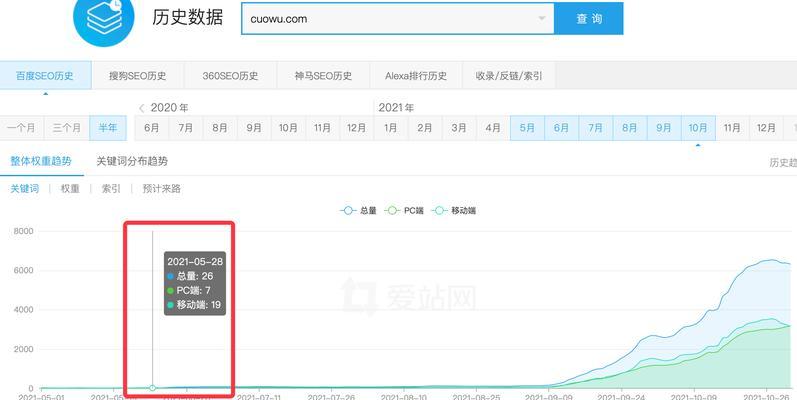Click the 2021-05-28 data point marker
The height and width of the screenshot is (400, 797).
pos(152,388)
